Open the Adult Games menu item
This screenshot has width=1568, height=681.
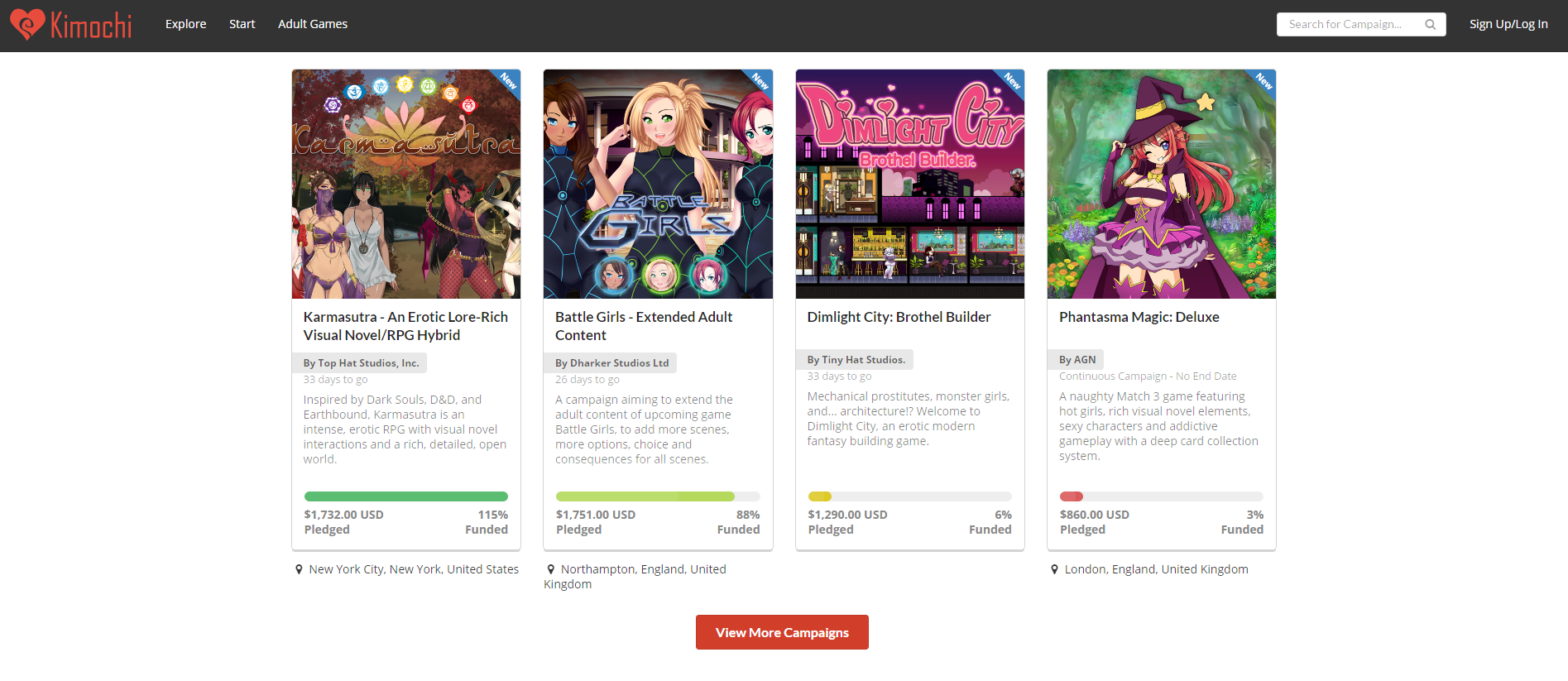(313, 24)
